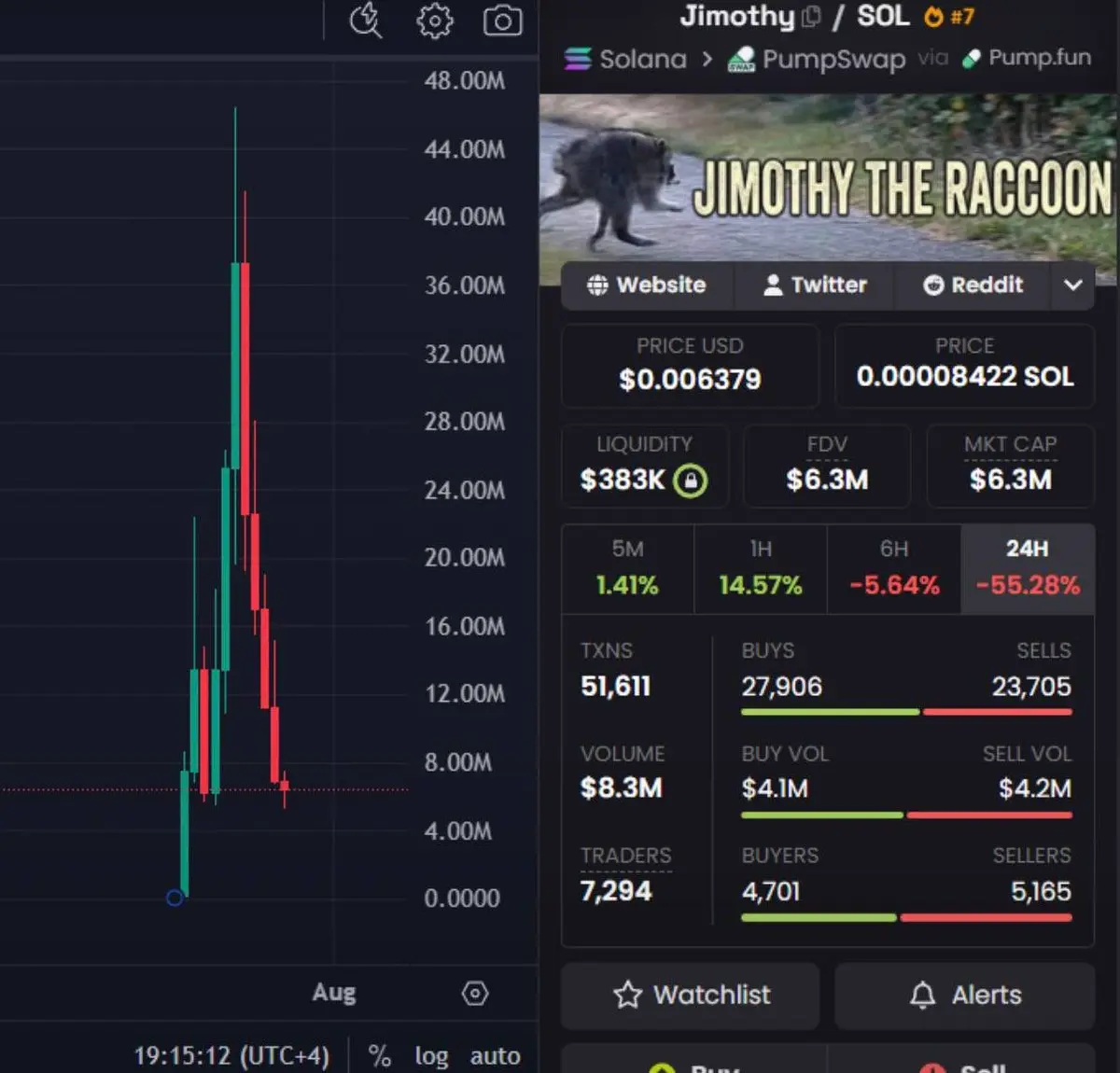1120x1073 pixels.
Task: Open the Website link
Action: pyautogui.click(x=647, y=285)
